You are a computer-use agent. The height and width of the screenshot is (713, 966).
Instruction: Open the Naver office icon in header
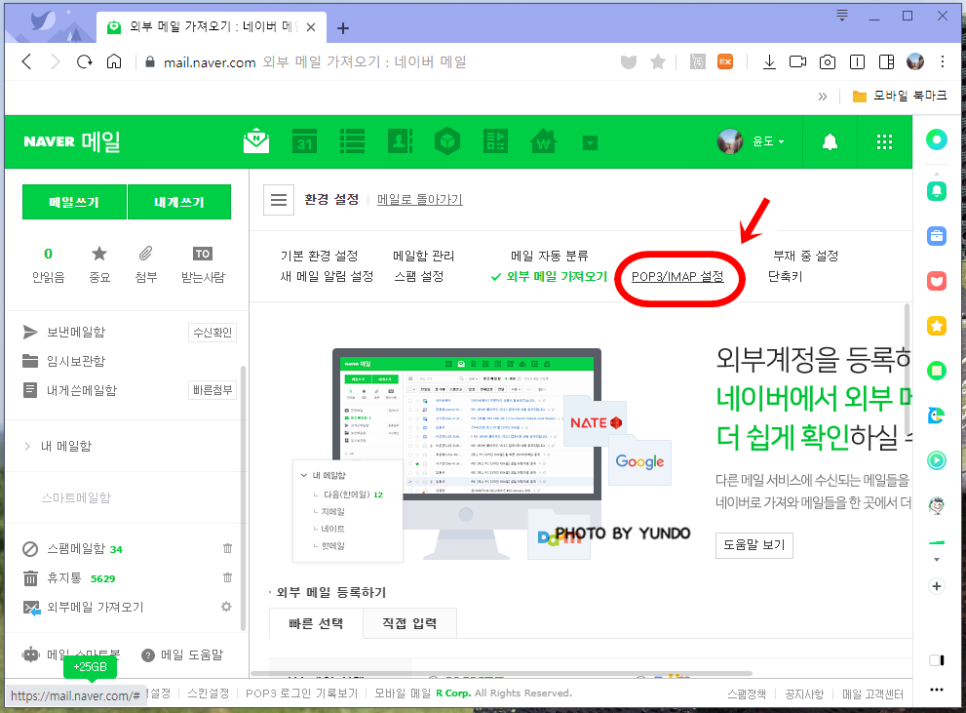pyautogui.click(x=495, y=142)
